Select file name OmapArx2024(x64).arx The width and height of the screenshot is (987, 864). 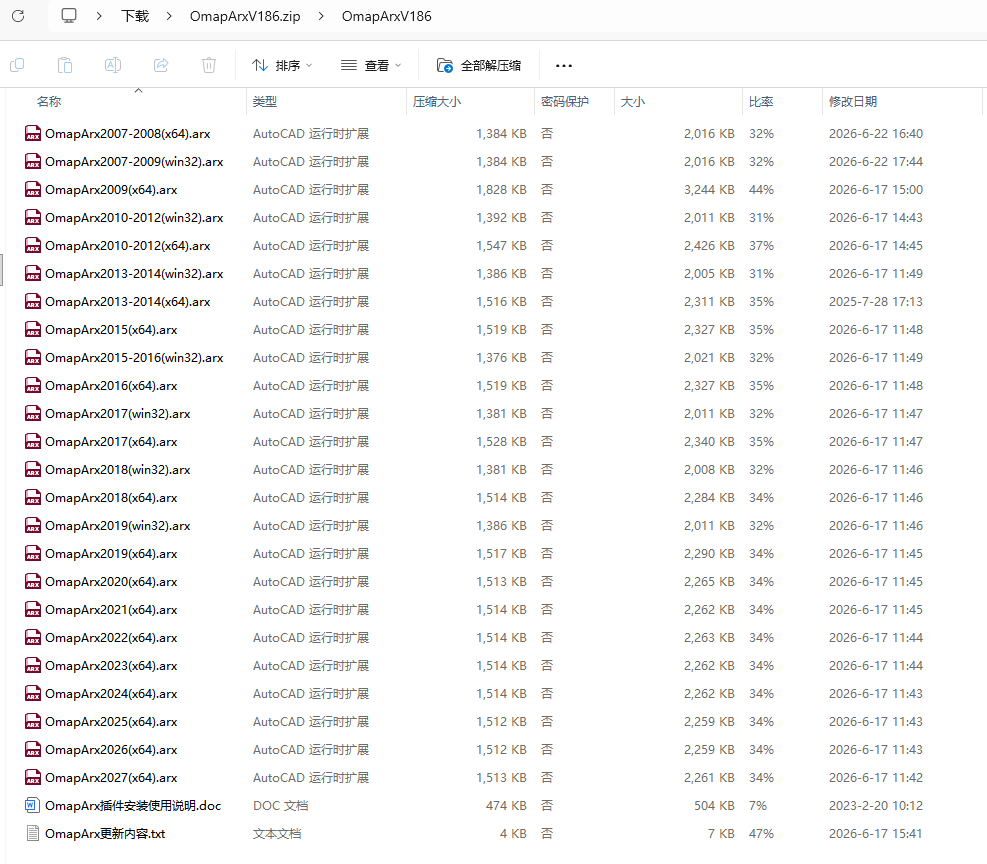[x=111, y=693]
